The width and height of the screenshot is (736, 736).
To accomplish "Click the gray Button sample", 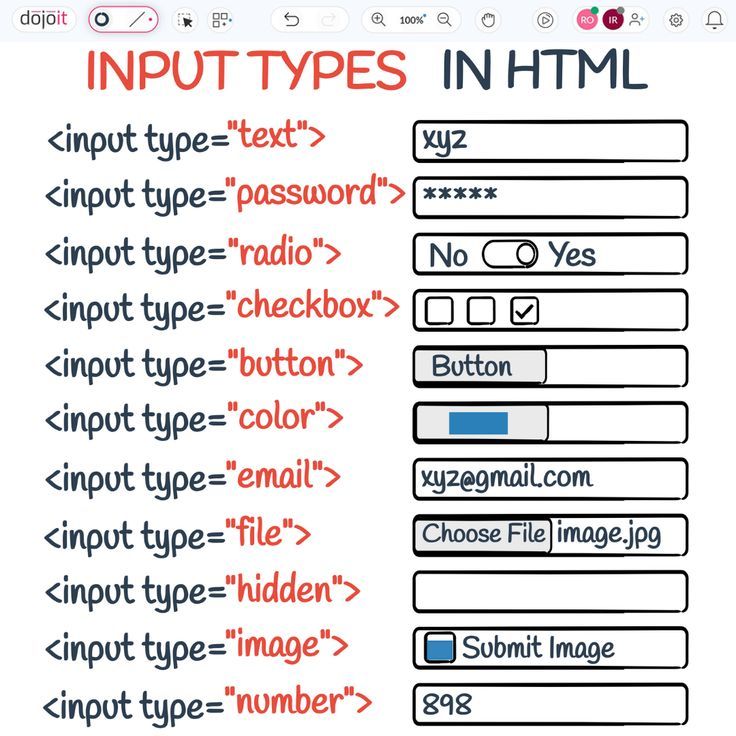I will coord(480,366).
